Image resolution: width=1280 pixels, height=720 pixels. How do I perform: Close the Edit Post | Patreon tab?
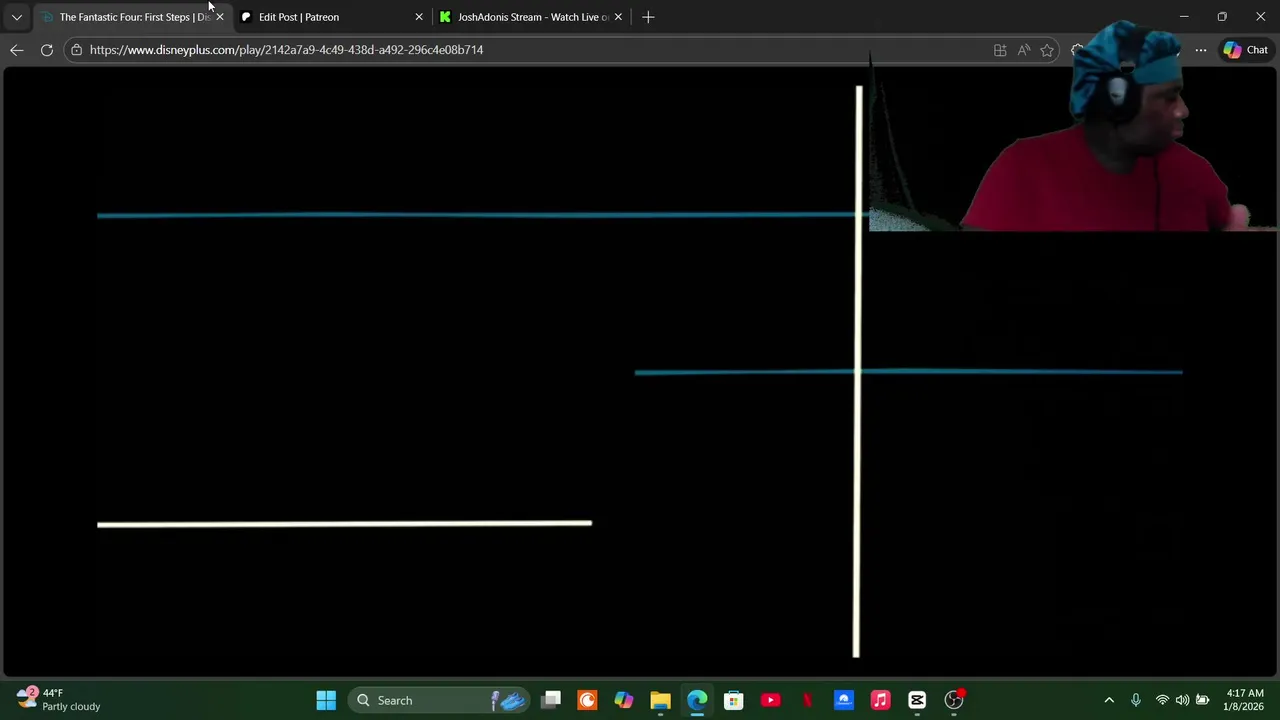pyautogui.click(x=419, y=17)
